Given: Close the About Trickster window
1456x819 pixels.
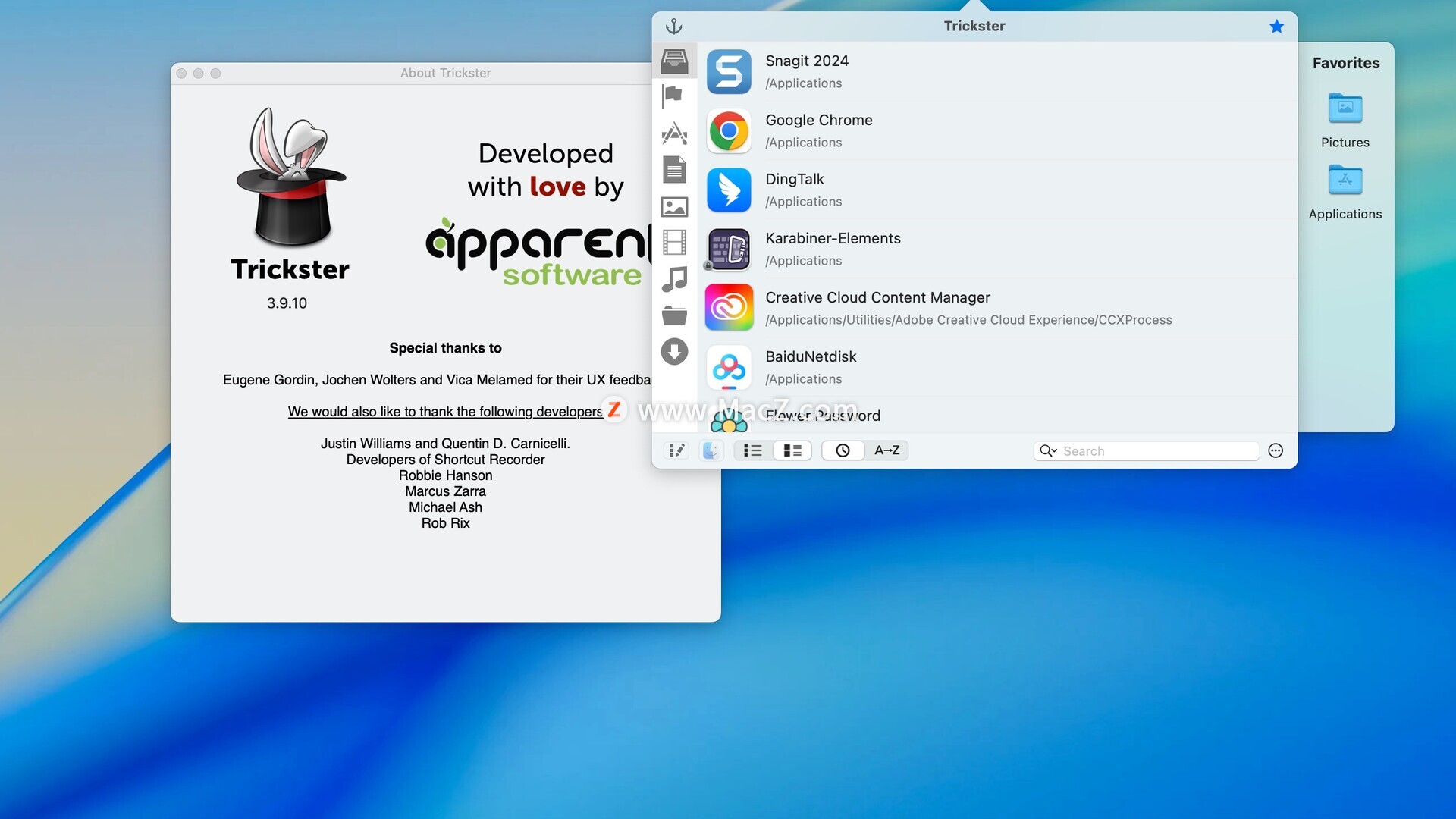Looking at the screenshot, I should pyautogui.click(x=181, y=74).
